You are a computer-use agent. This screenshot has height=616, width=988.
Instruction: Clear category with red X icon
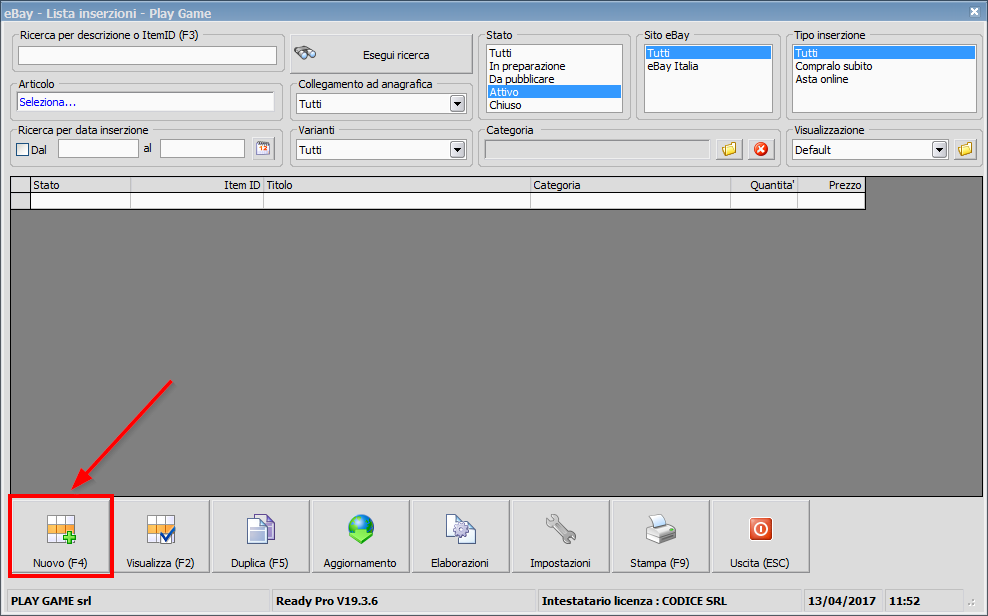point(761,149)
